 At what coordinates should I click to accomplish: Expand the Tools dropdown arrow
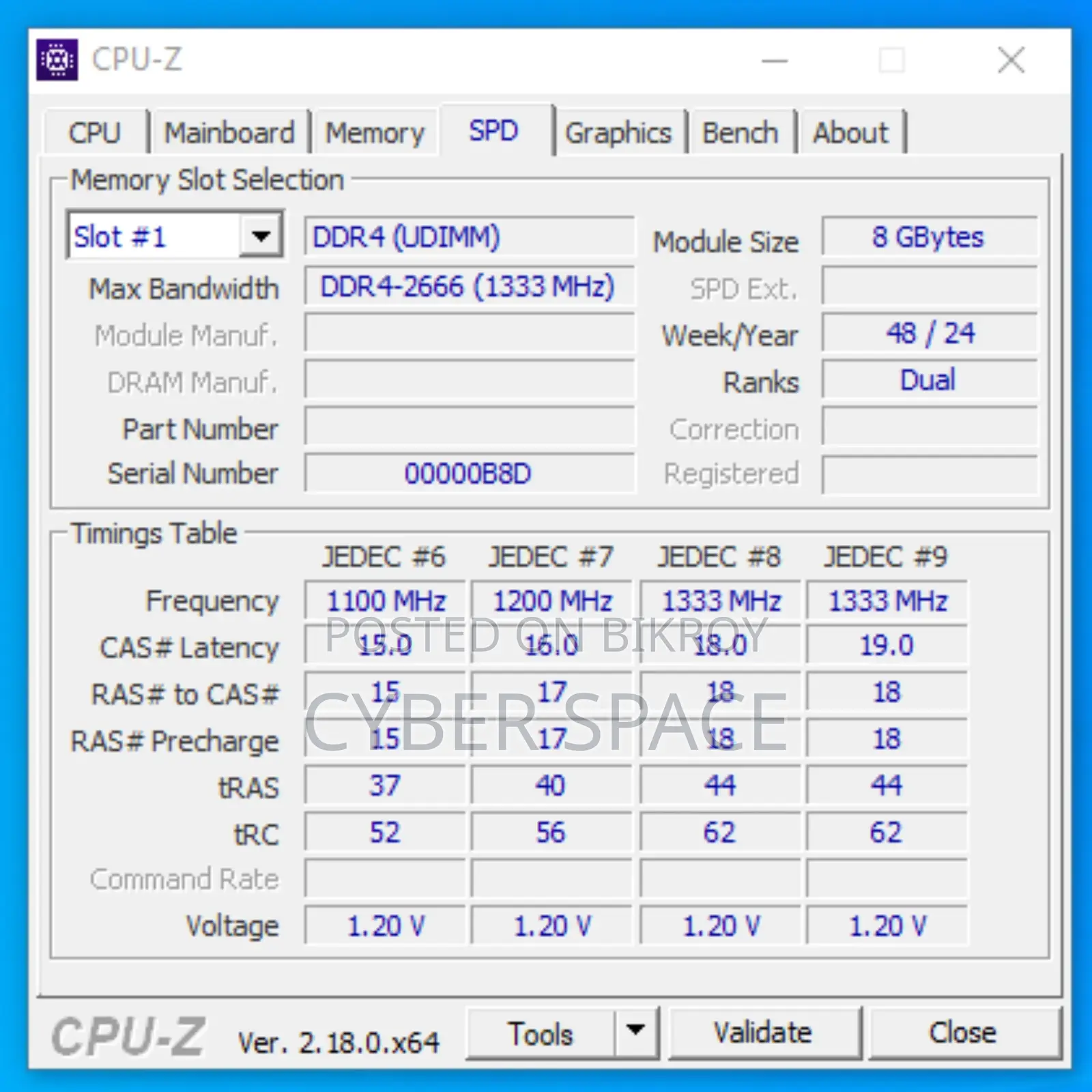coord(635,1033)
